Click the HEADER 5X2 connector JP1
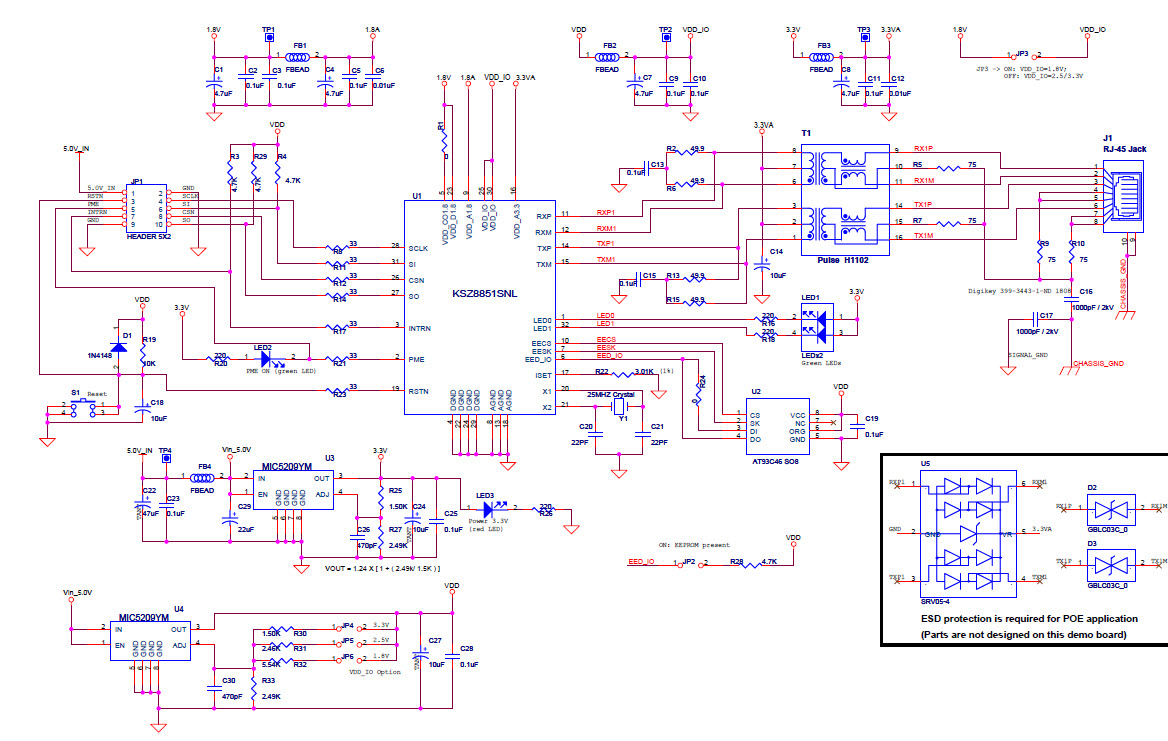This screenshot has height=741, width=1168. coord(148,207)
